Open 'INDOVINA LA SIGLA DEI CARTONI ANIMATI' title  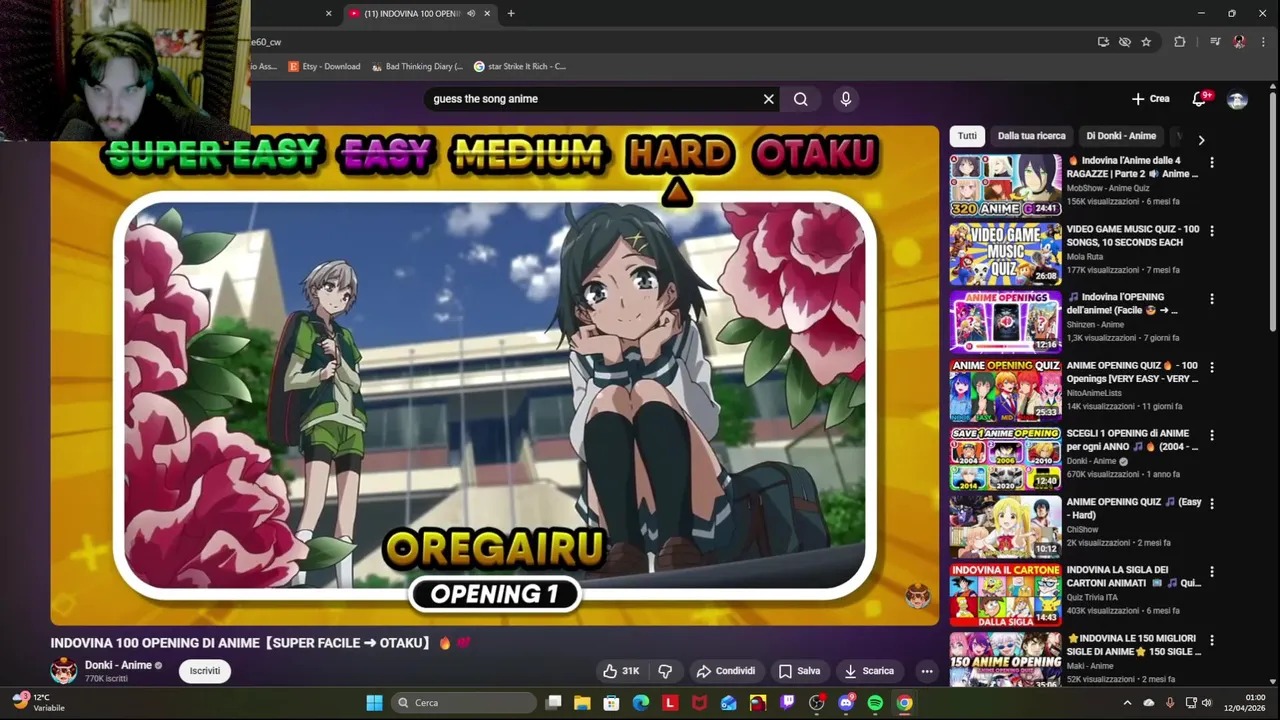[x=1134, y=576]
